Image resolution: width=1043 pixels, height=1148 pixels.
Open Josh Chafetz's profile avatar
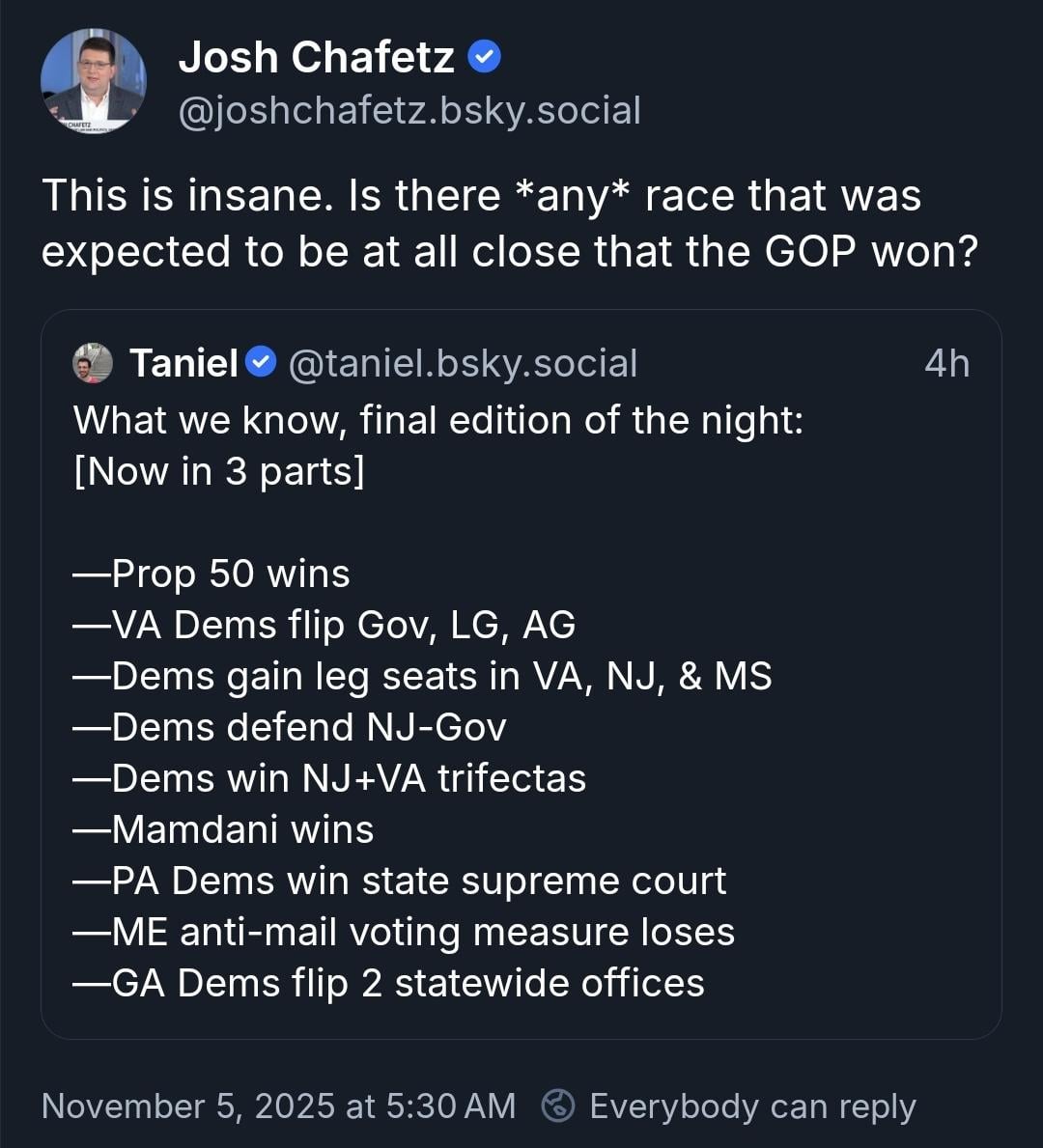coord(94,81)
